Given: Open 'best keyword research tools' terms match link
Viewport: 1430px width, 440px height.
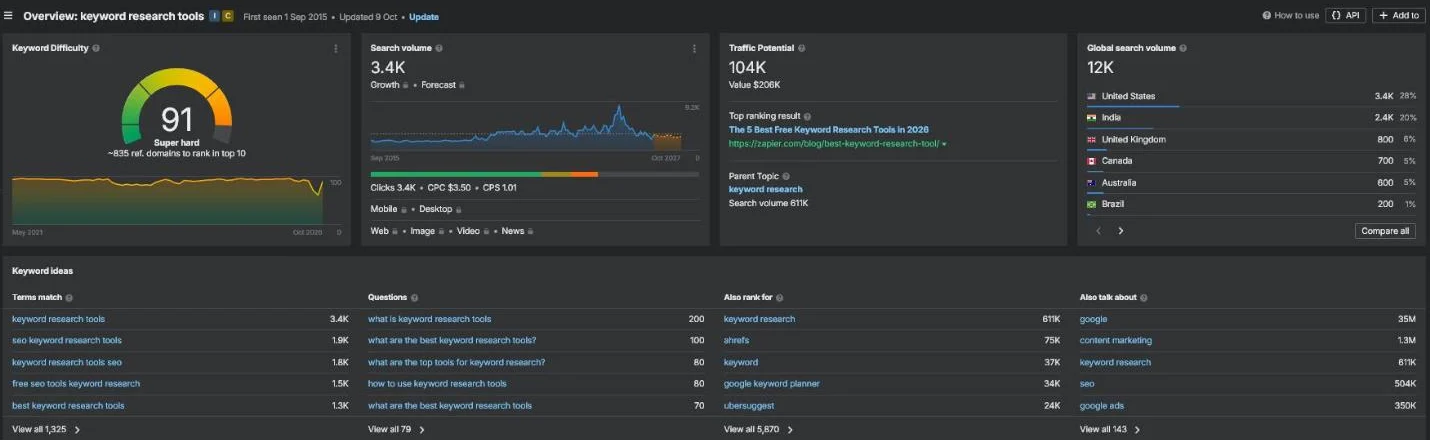Looking at the screenshot, I should pos(68,406).
